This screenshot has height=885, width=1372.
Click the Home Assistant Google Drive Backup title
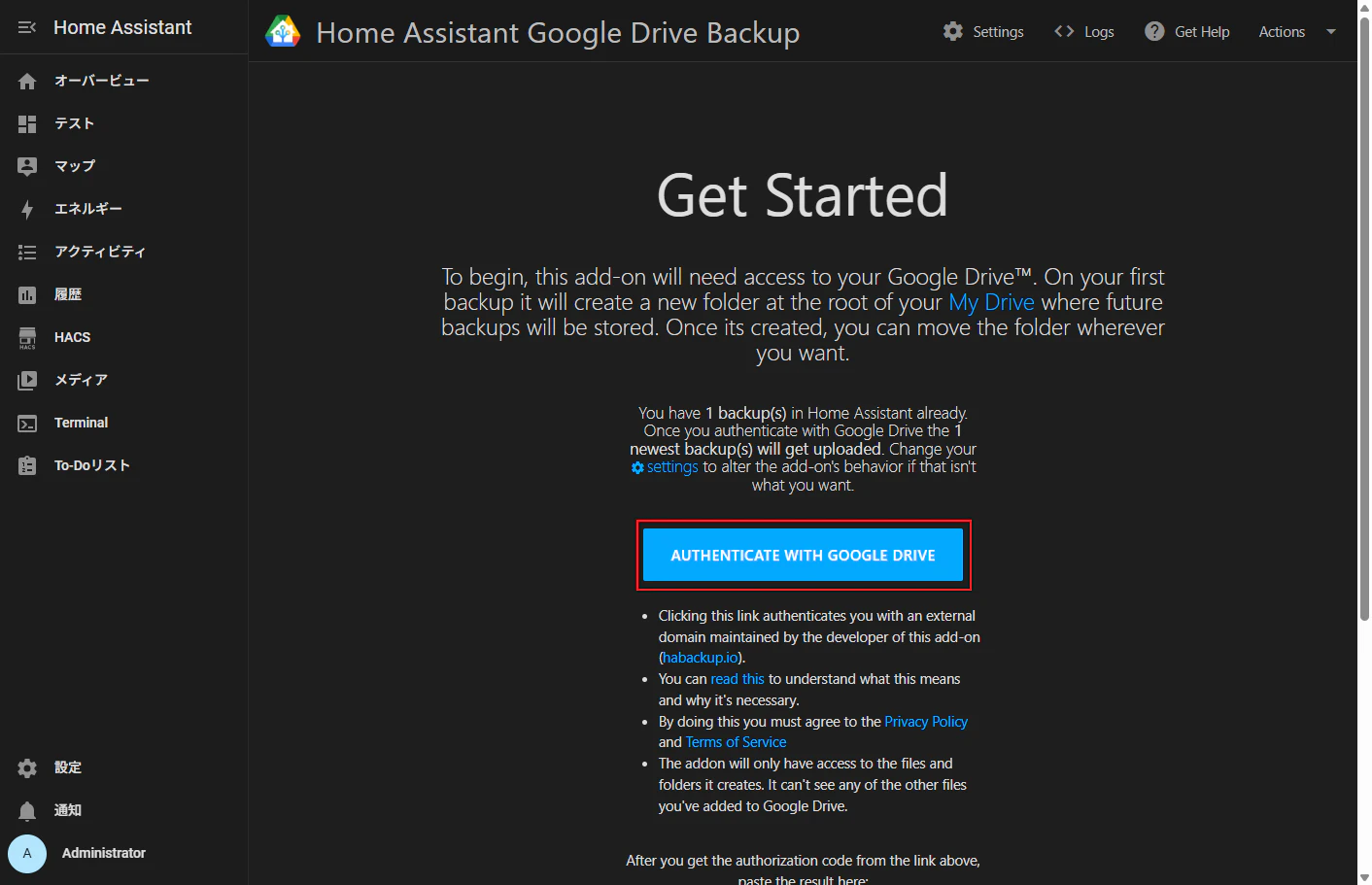[558, 32]
